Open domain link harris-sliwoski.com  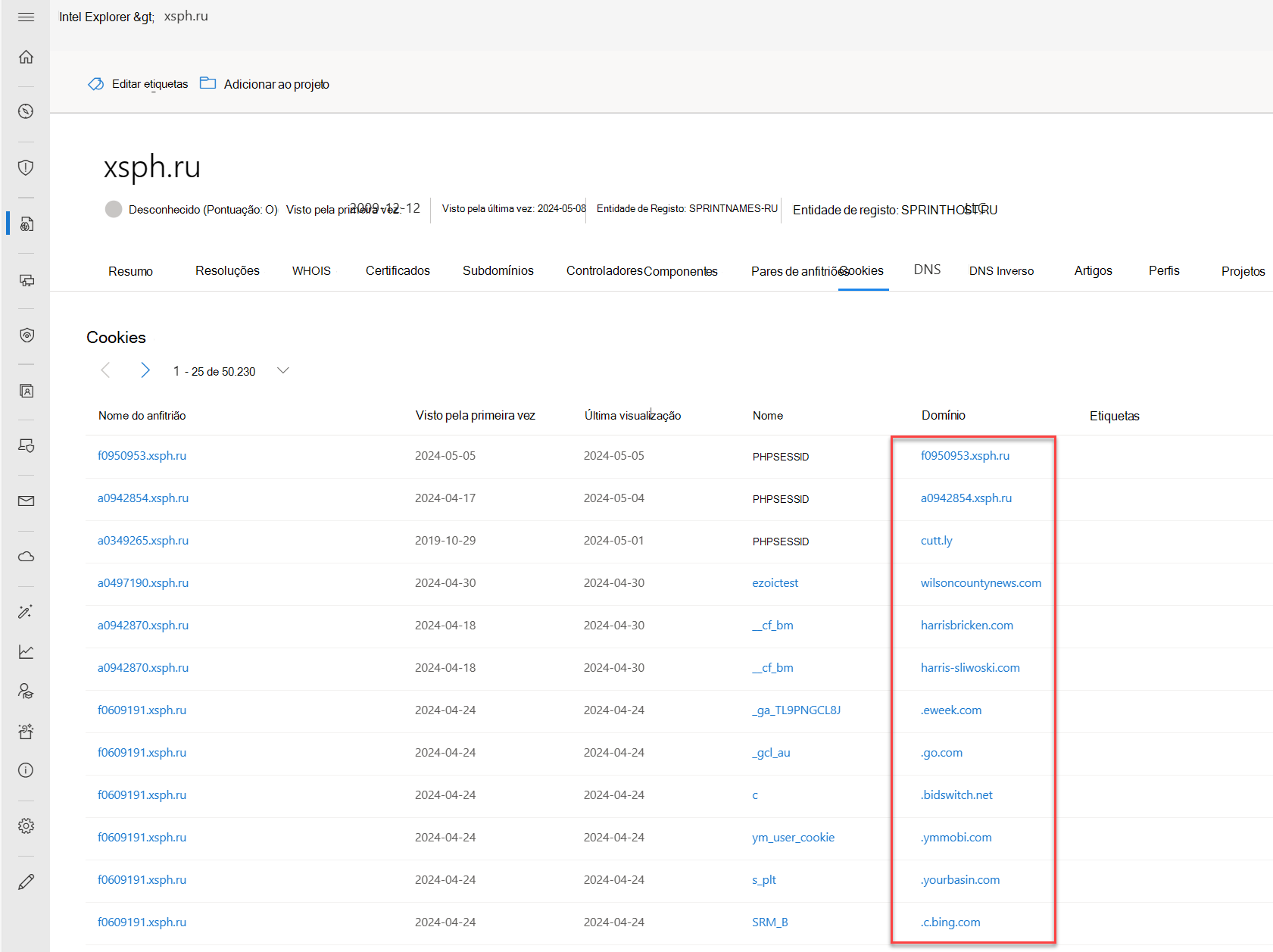970,668
